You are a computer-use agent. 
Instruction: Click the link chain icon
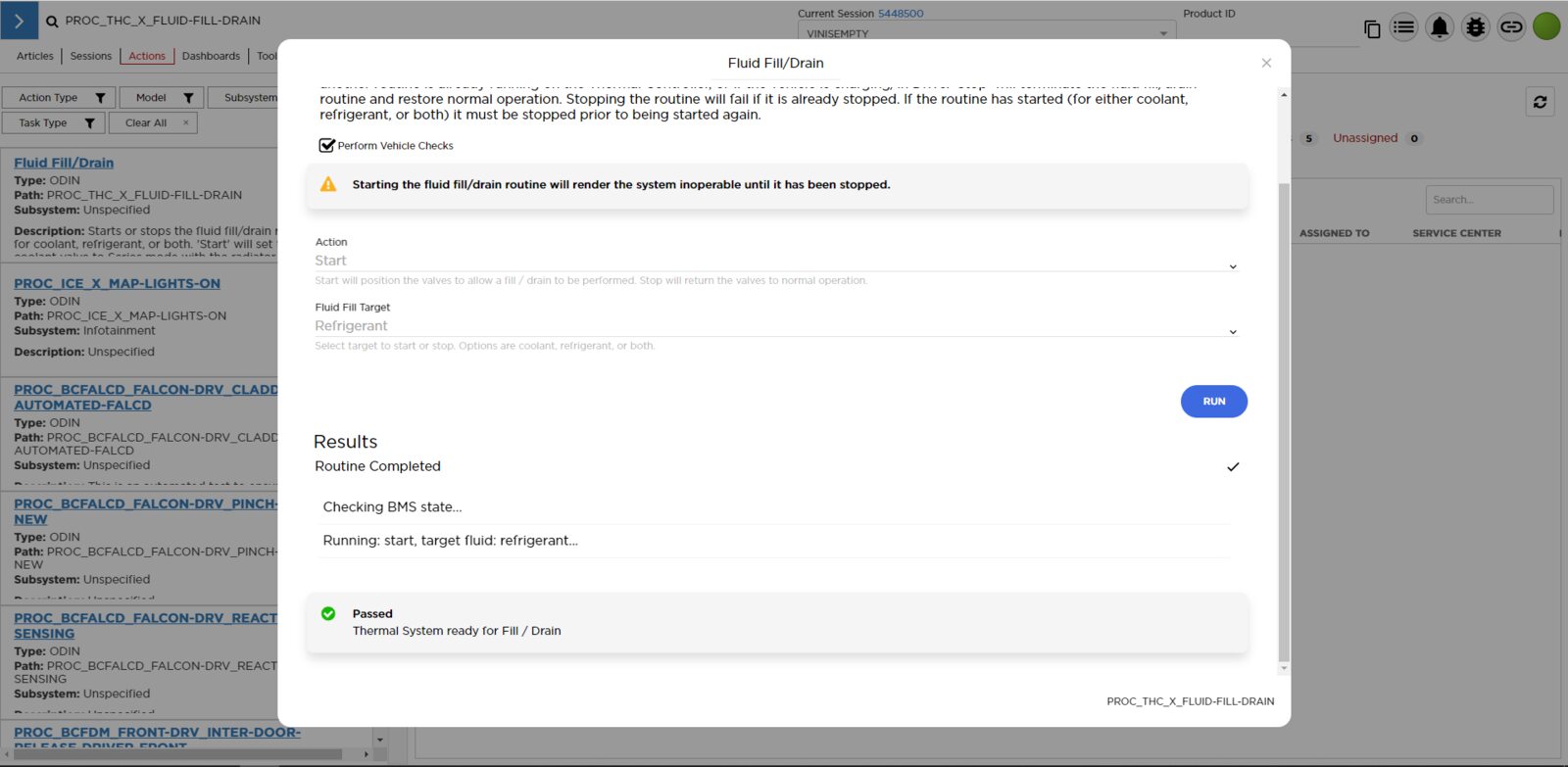click(1511, 27)
